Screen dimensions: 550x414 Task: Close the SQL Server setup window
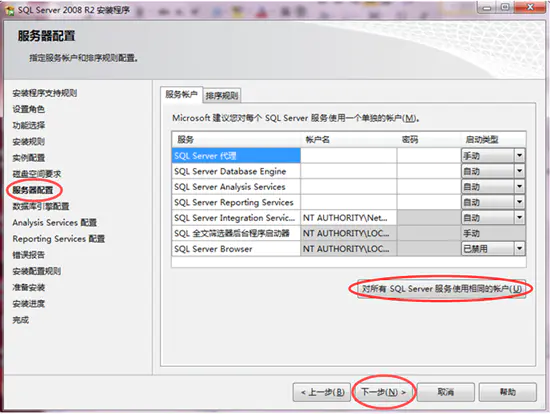530,7
